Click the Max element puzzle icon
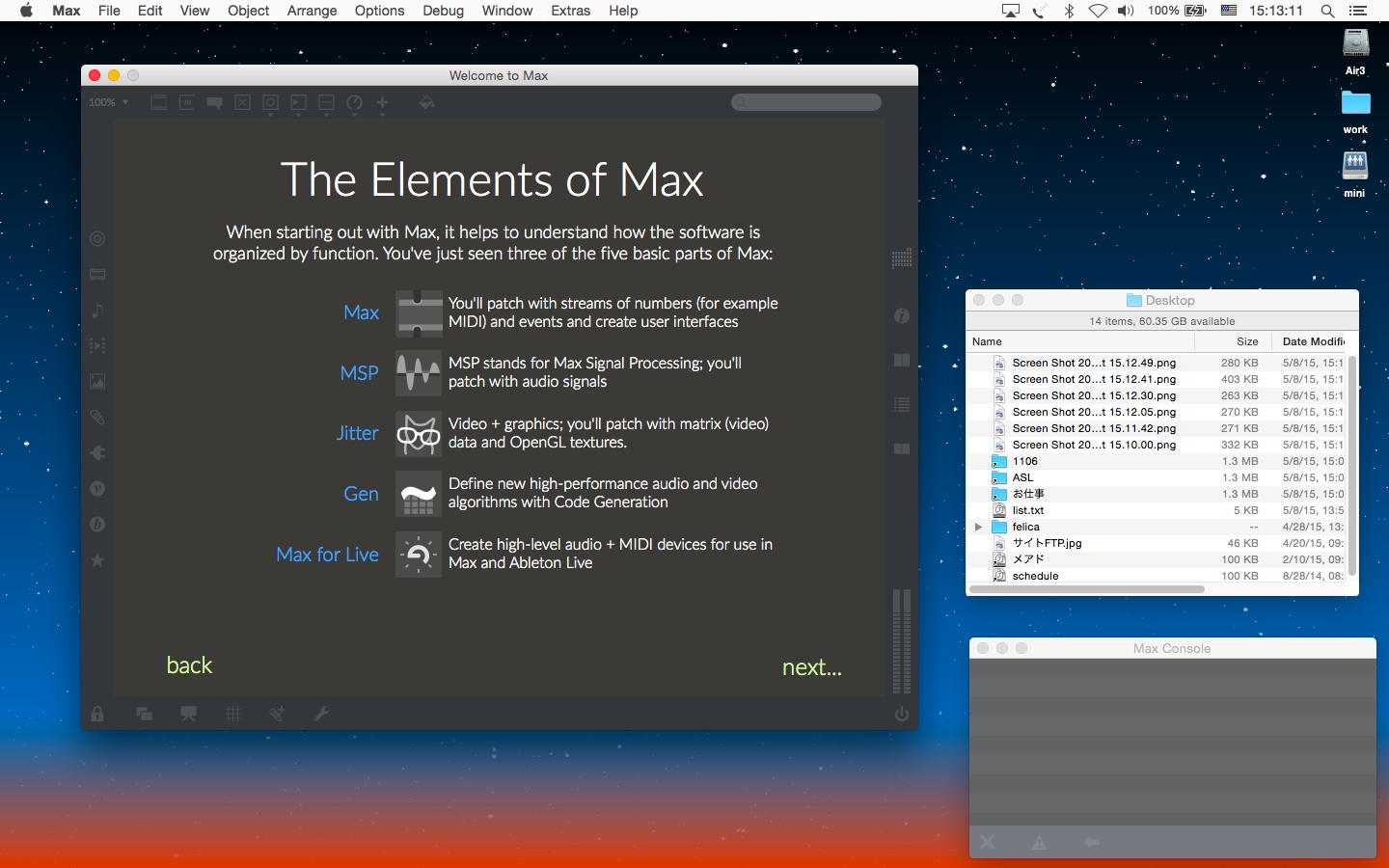 419,313
